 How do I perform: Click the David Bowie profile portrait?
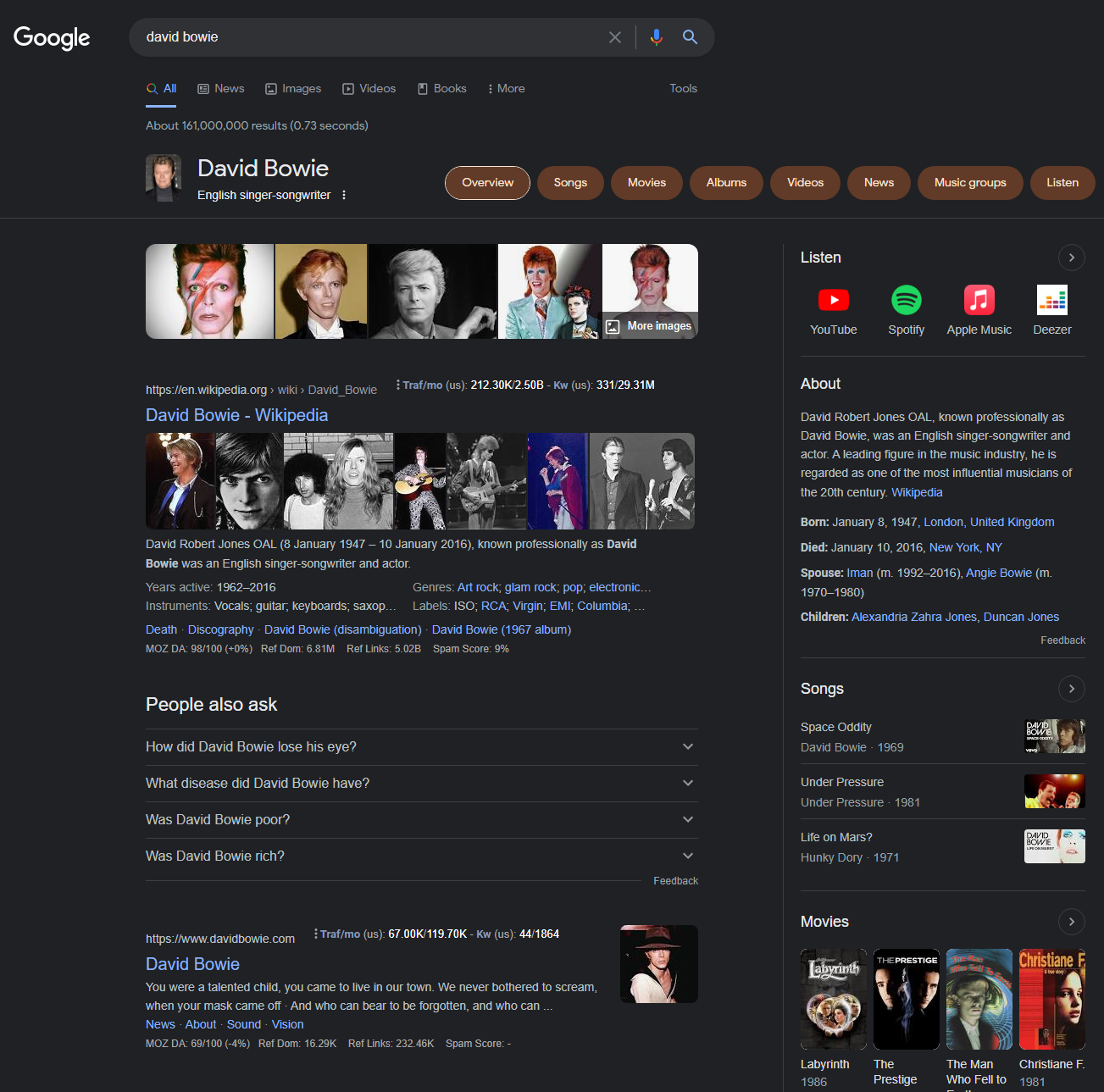pyautogui.click(x=164, y=178)
